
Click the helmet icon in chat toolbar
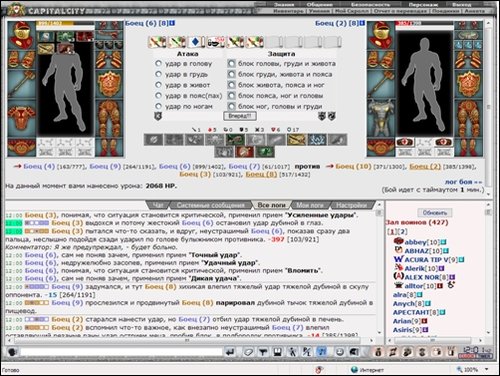click(354, 352)
